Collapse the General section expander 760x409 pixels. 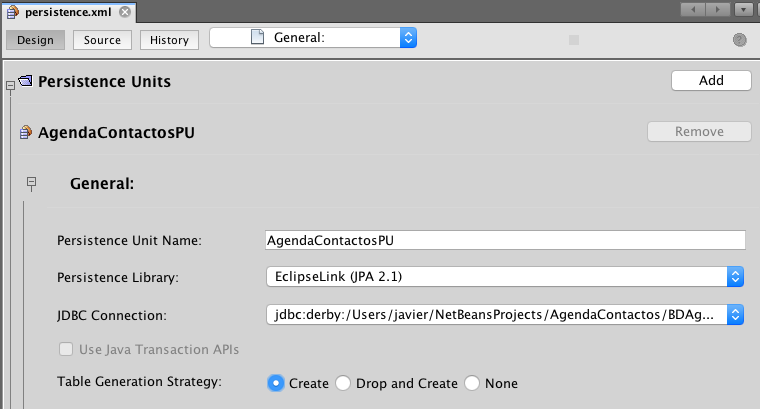pos(31,183)
